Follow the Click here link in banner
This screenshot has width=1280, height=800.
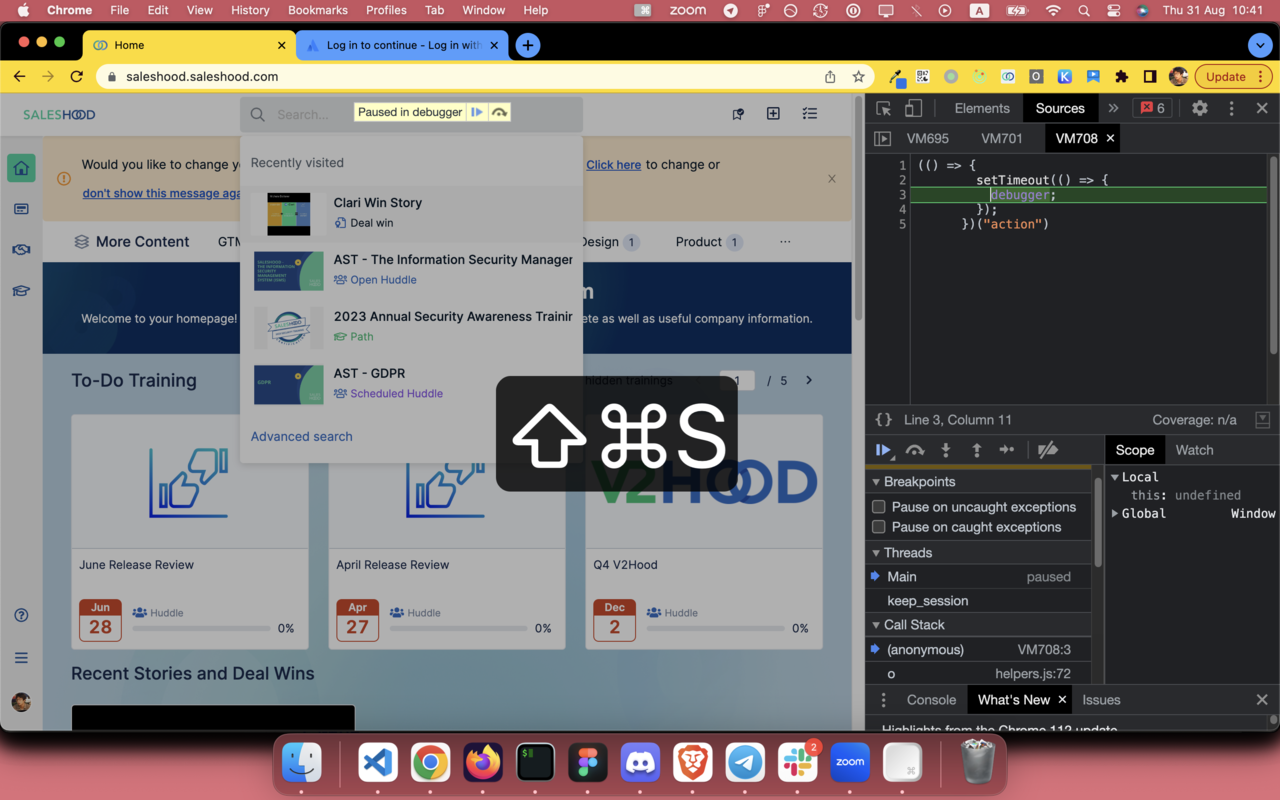(x=613, y=165)
